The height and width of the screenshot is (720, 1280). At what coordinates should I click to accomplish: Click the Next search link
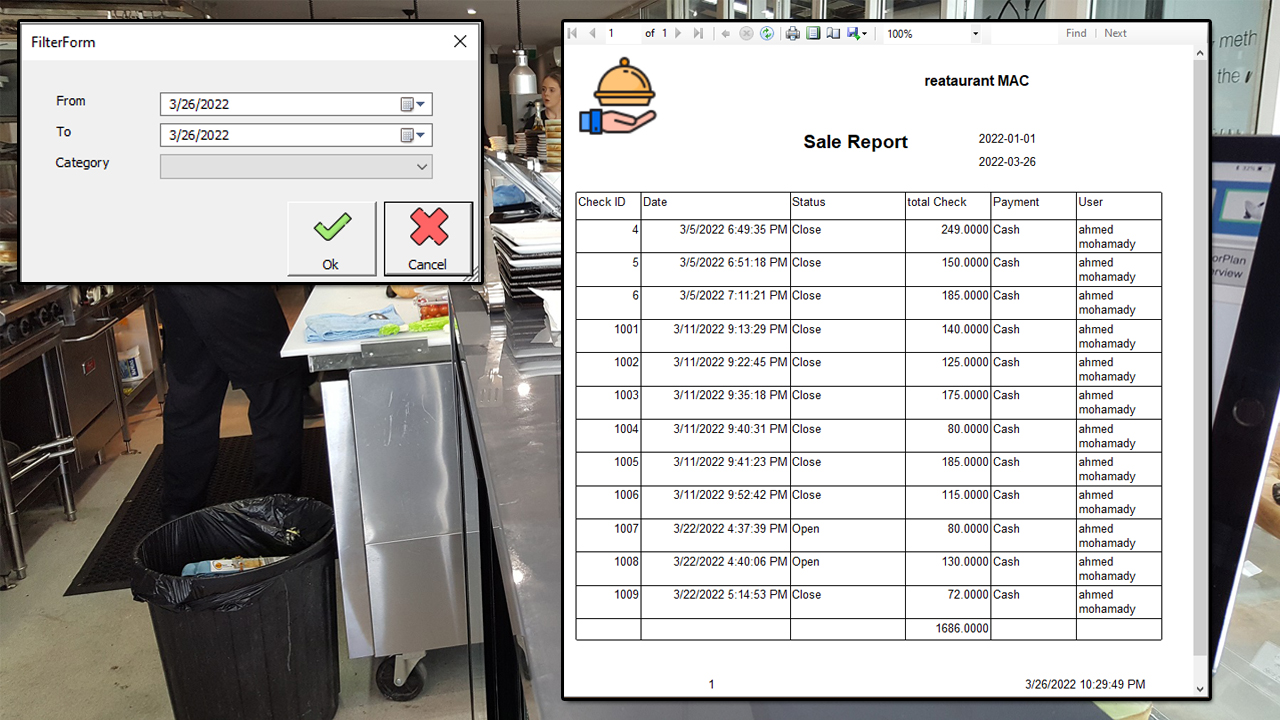point(1115,33)
